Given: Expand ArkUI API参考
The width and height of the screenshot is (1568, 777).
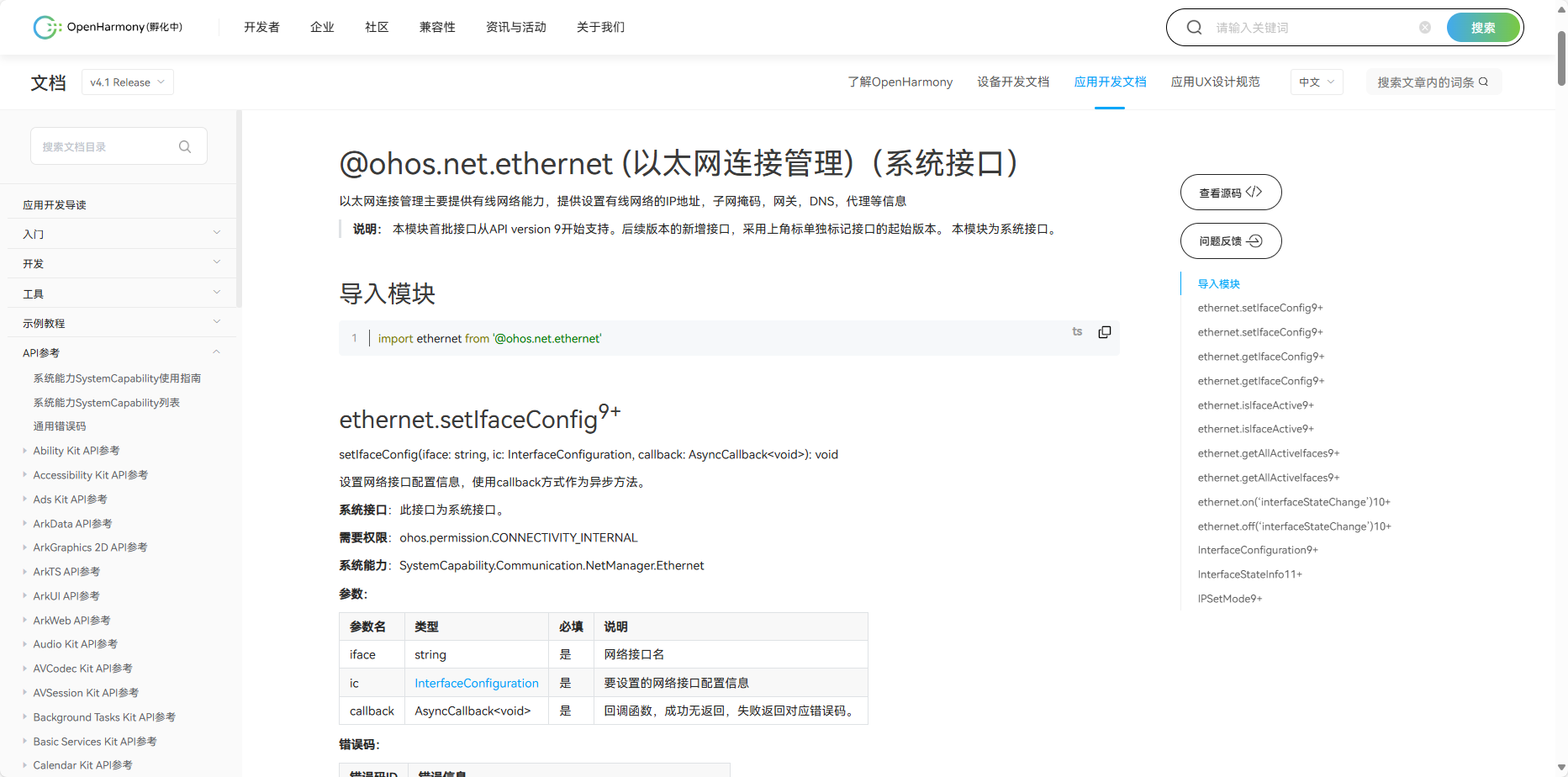Looking at the screenshot, I should pyautogui.click(x=24, y=596).
